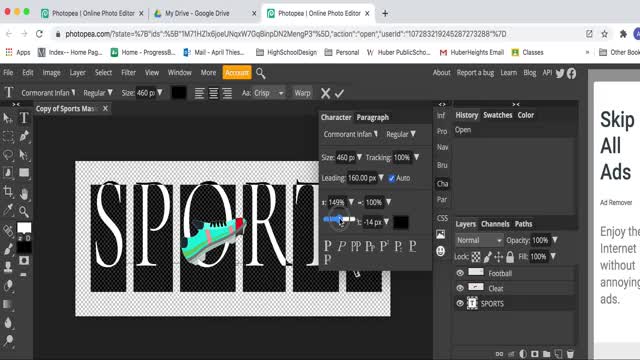Select the Lasso tool

pos(8,155)
